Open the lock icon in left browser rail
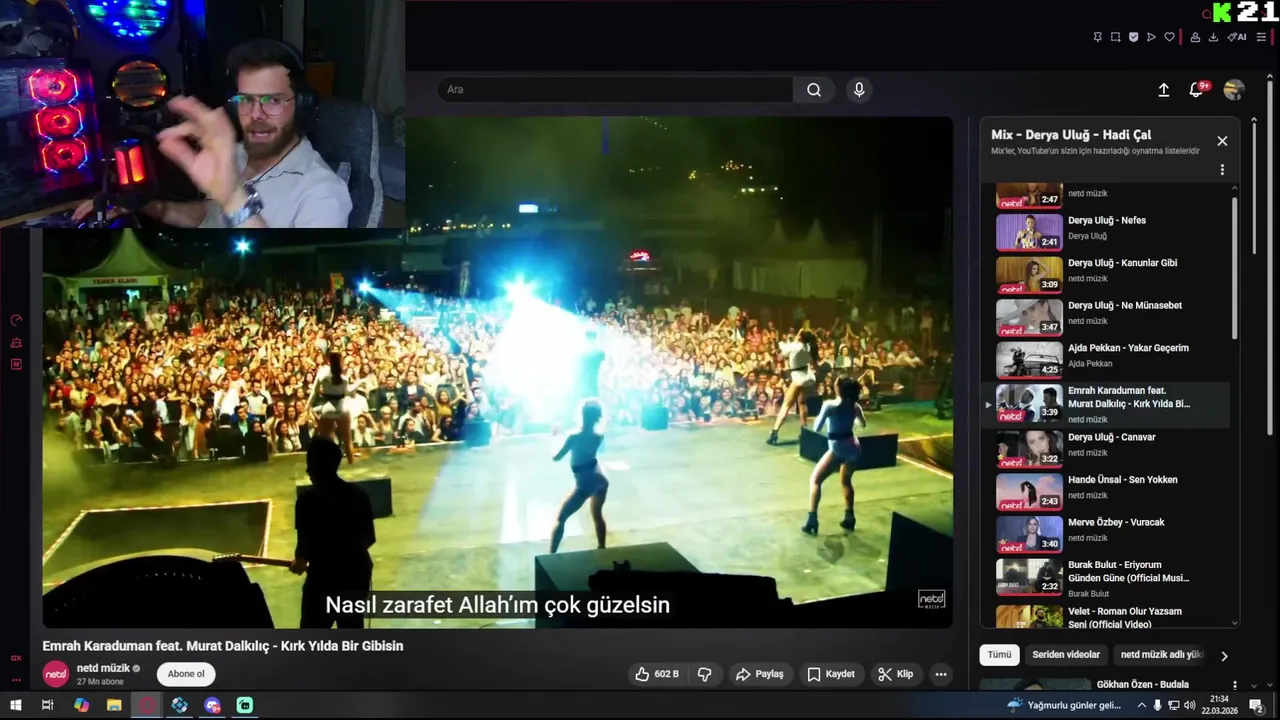Image resolution: width=1280 pixels, height=720 pixels. (16, 342)
